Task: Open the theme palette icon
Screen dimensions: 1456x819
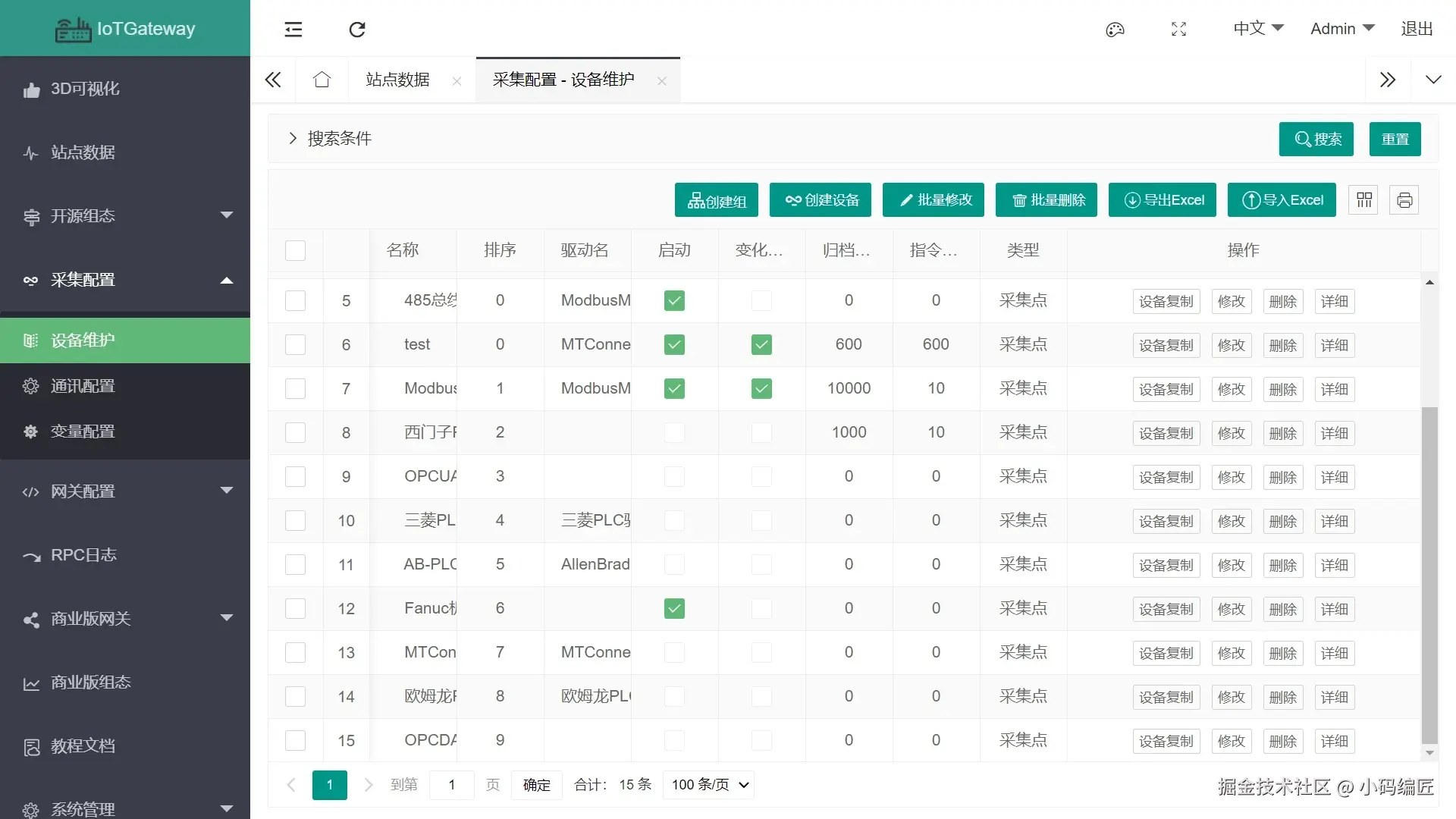Action: tap(1115, 30)
